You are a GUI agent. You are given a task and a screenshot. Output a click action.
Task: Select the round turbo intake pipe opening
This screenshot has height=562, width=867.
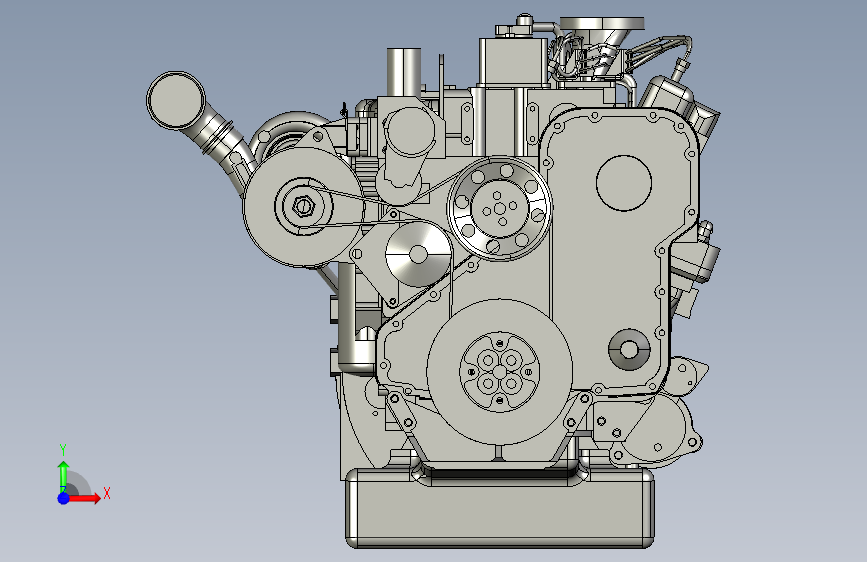click(176, 101)
